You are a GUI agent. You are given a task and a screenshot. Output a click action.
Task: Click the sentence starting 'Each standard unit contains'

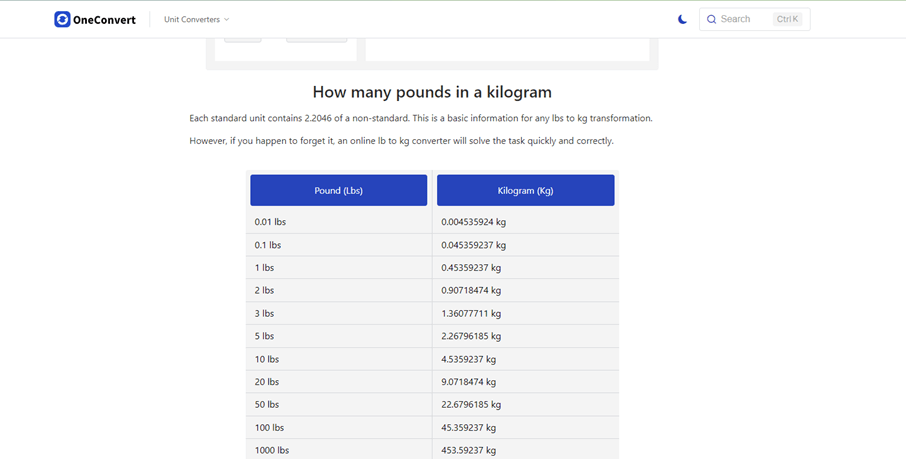tap(421, 118)
